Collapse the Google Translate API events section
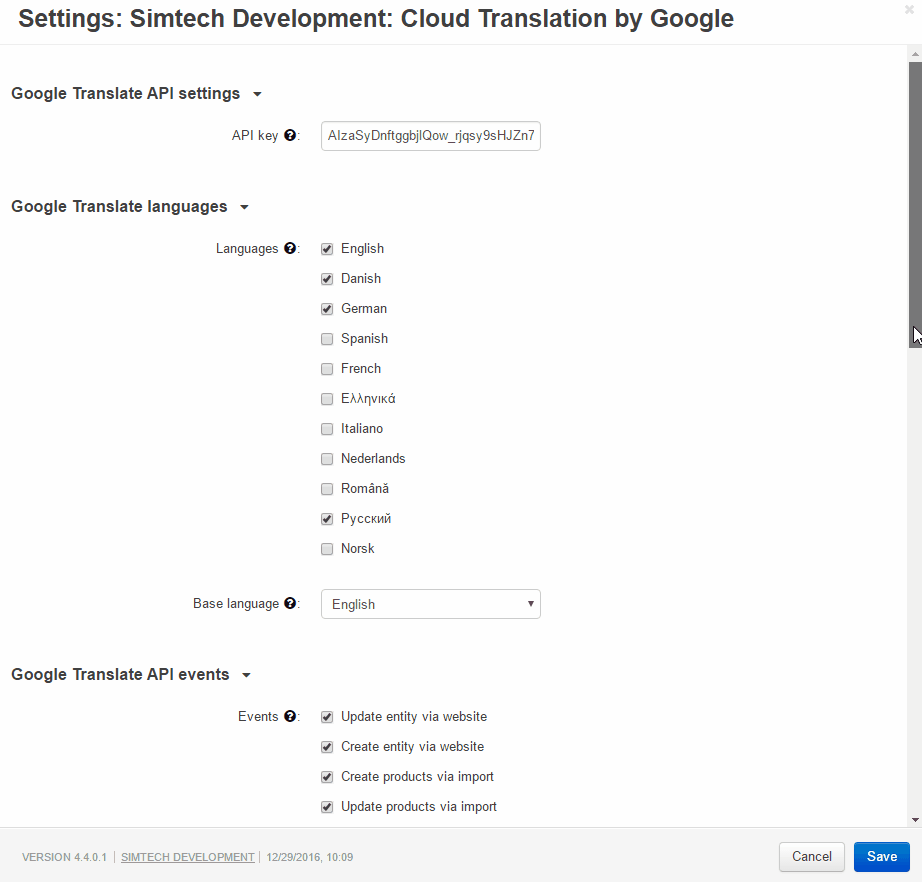Screen dimensions: 922x882 [131, 674]
